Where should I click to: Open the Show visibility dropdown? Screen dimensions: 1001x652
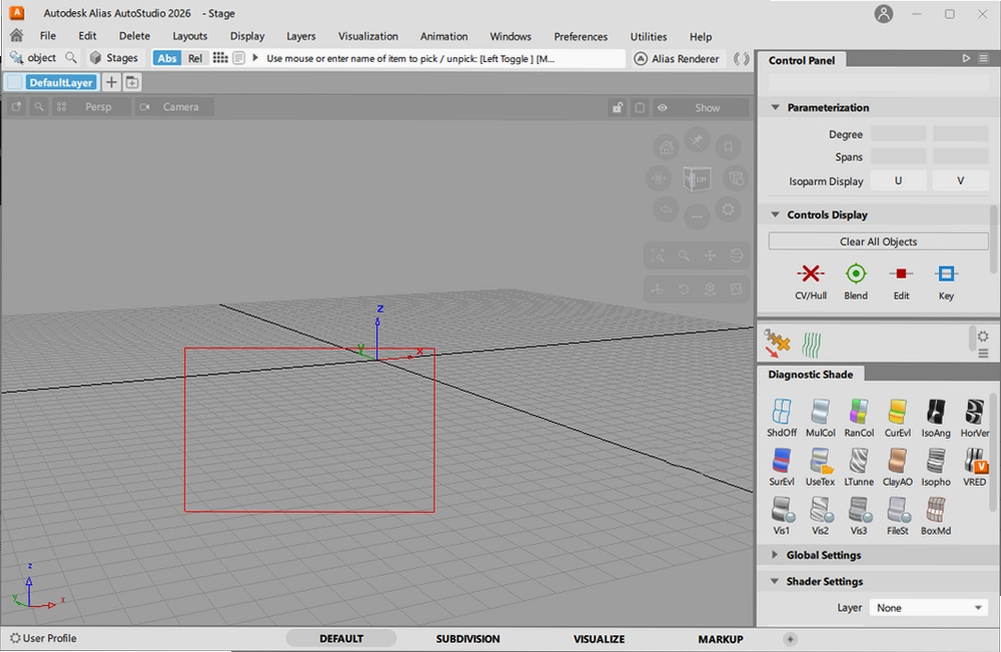click(x=700, y=107)
